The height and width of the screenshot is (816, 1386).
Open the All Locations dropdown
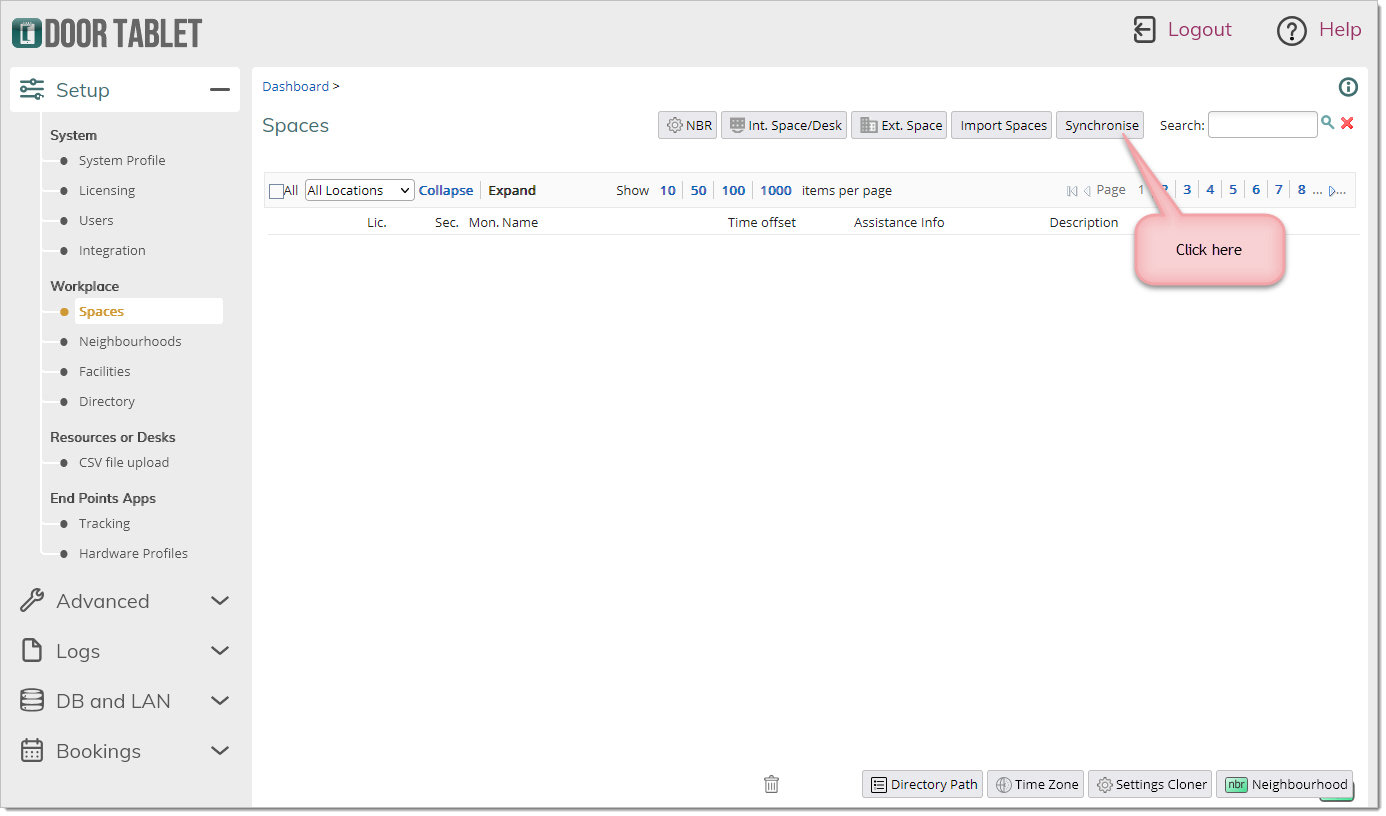coord(359,190)
